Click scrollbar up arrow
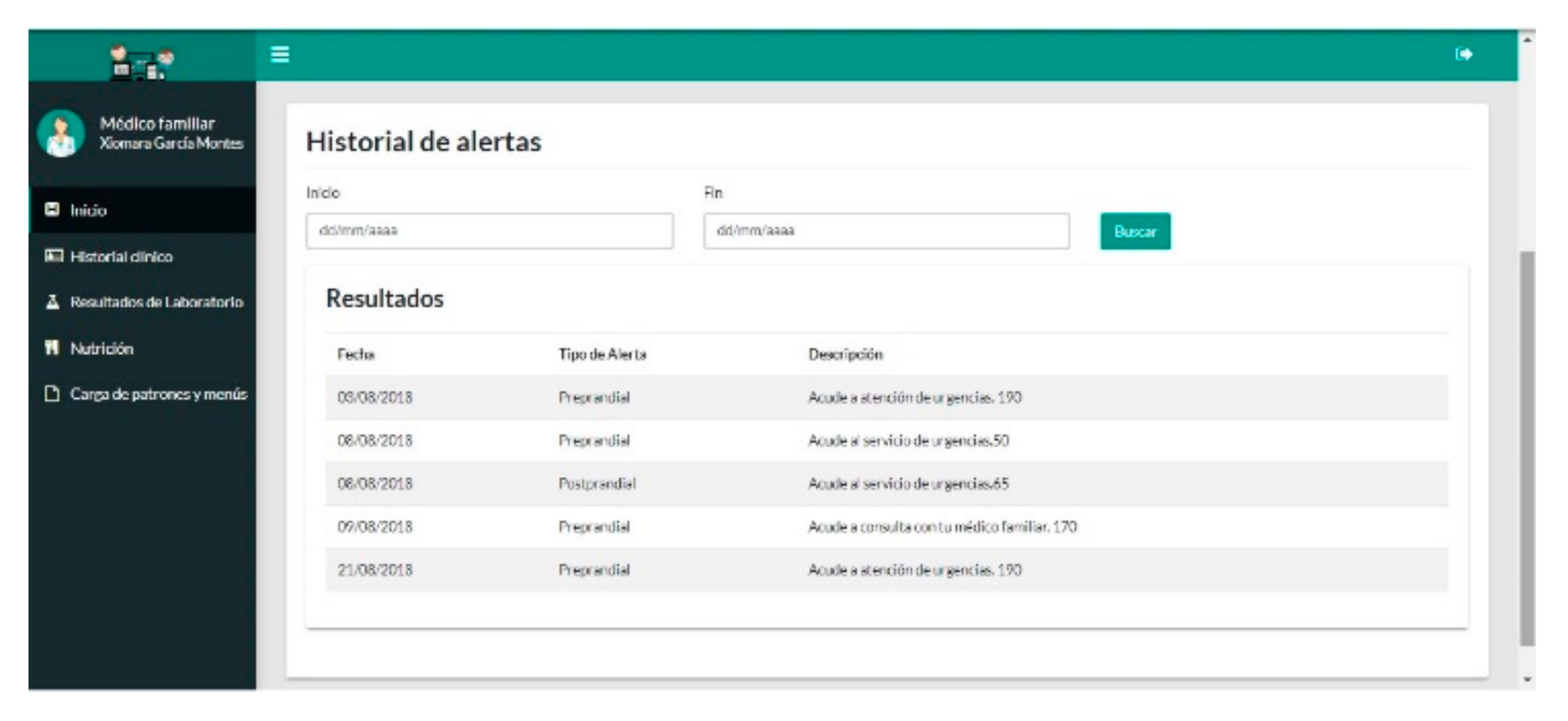The width and height of the screenshot is (1568, 721). (x=1527, y=40)
